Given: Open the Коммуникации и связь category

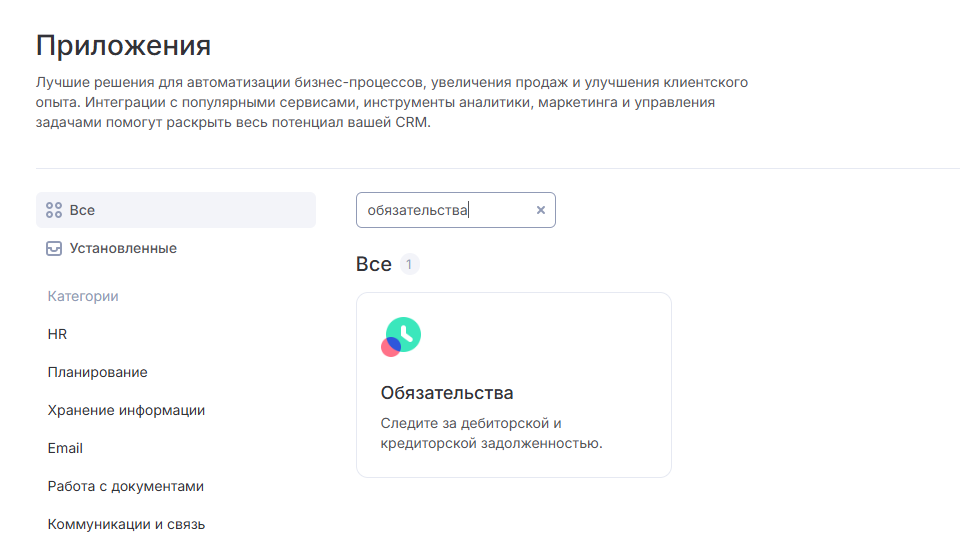Looking at the screenshot, I should coord(126,524).
